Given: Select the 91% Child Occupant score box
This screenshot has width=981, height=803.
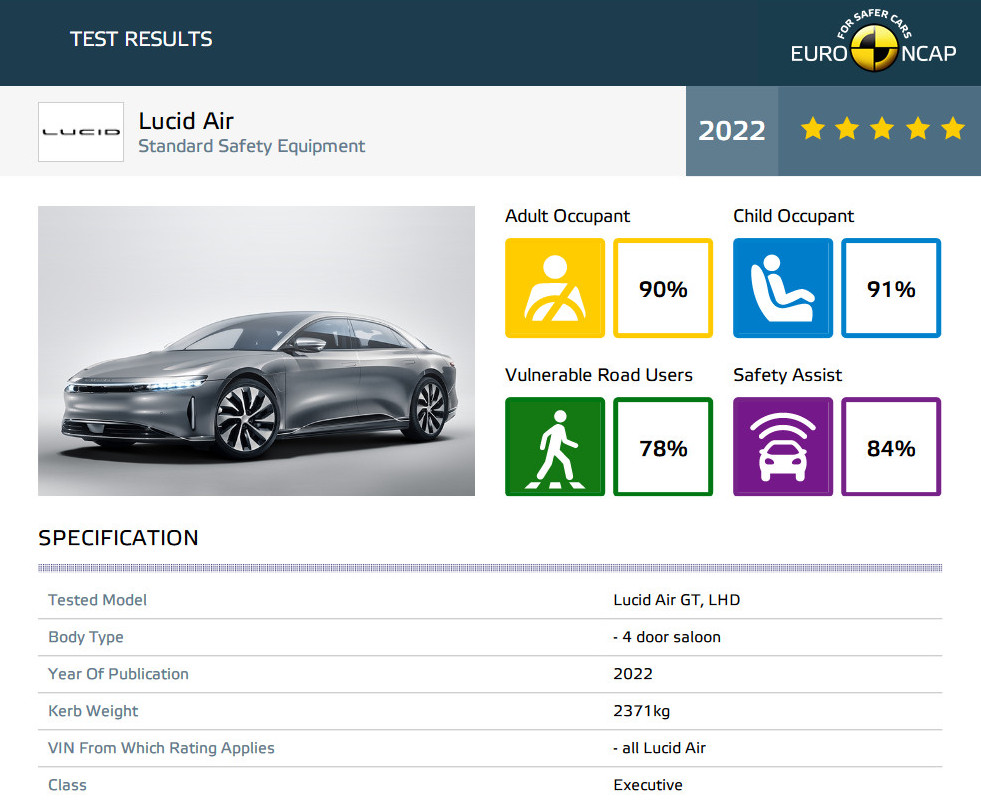Looking at the screenshot, I should click(891, 288).
